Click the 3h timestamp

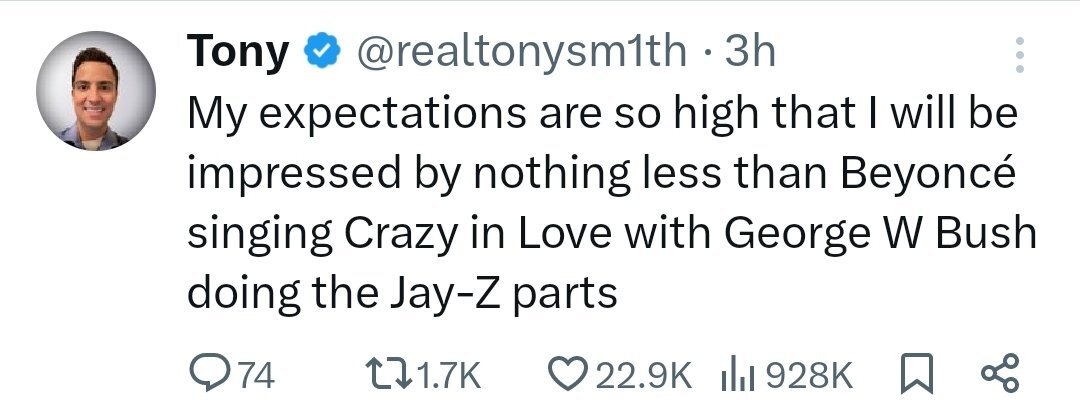[x=750, y=52]
